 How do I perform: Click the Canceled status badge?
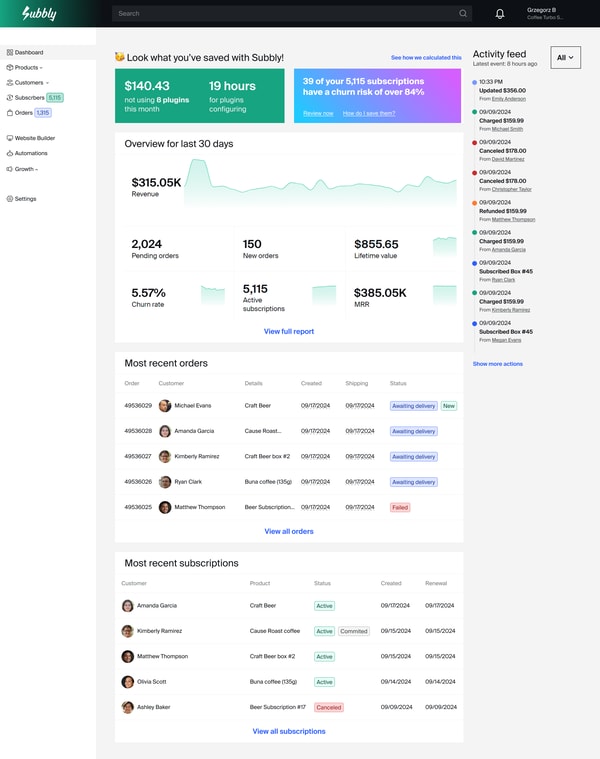(x=329, y=708)
